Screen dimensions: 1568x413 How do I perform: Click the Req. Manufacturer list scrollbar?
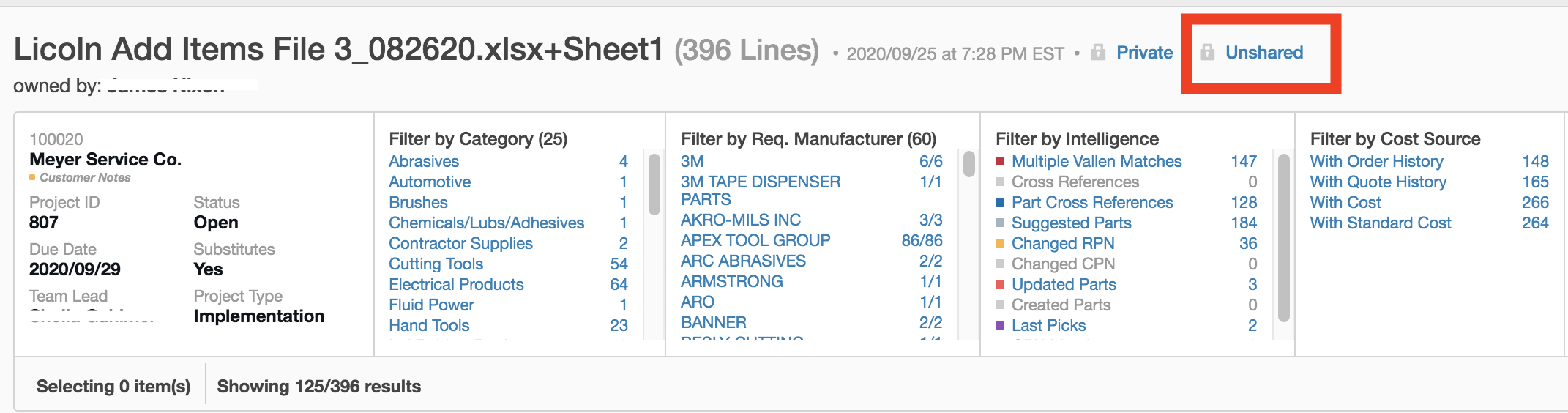pyautogui.click(x=969, y=164)
